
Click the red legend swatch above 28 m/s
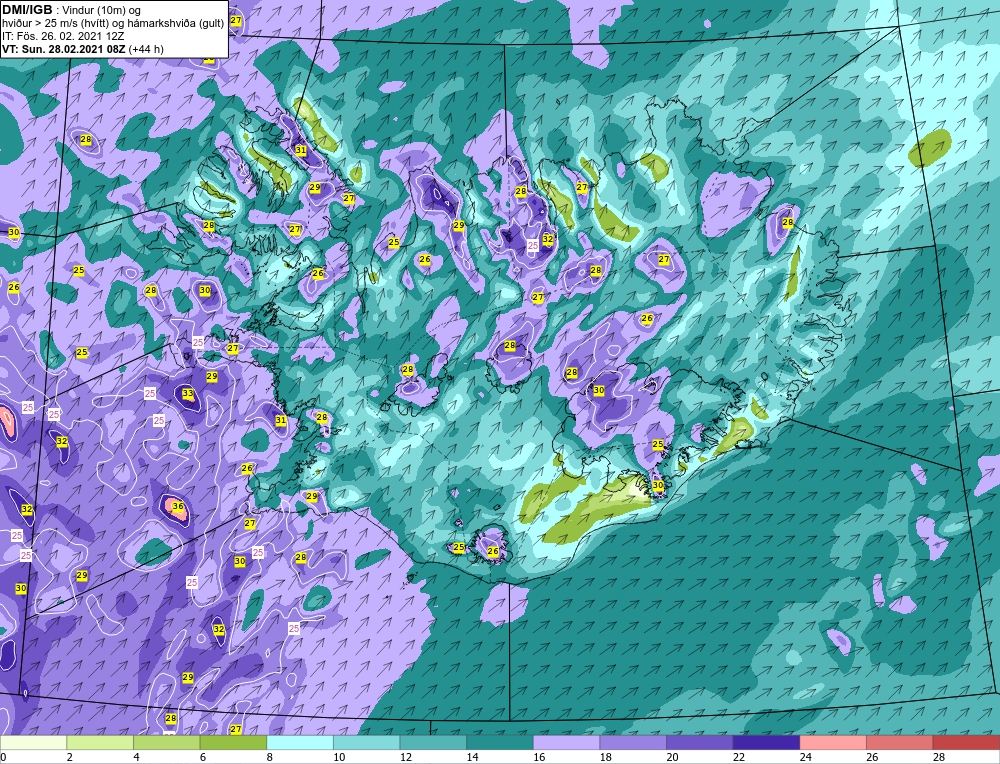pyautogui.click(x=966, y=743)
